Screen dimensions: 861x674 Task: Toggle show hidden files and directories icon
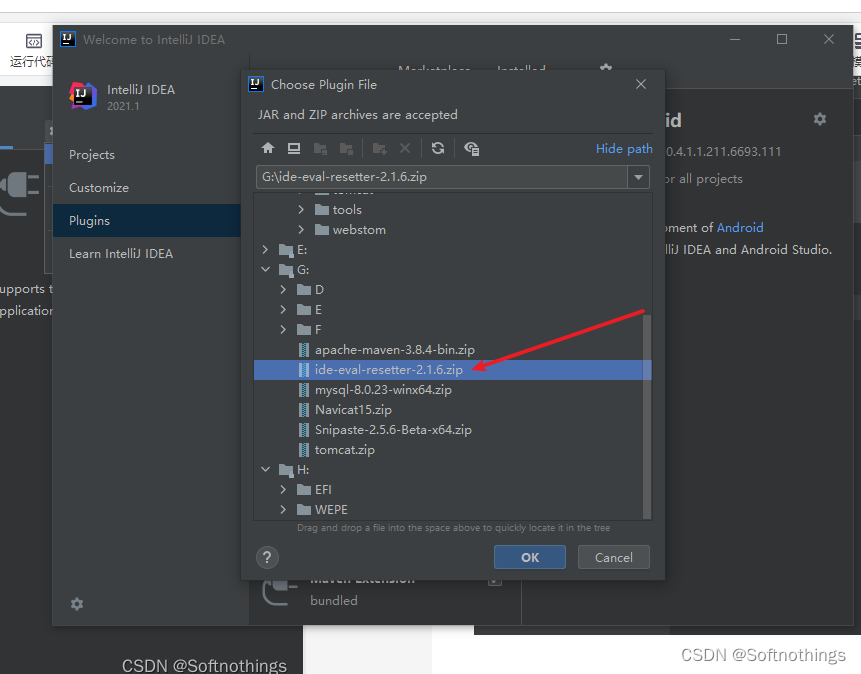(x=472, y=148)
